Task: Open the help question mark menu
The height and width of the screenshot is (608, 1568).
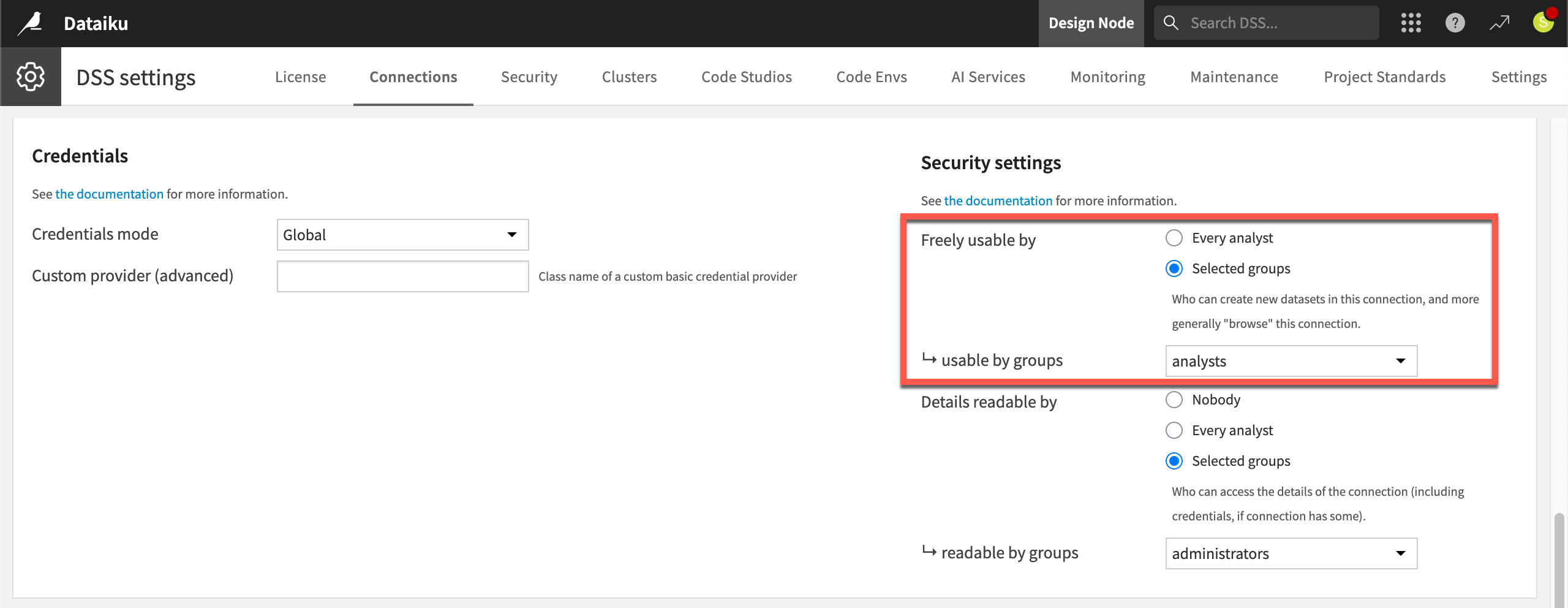Action: (x=1455, y=23)
